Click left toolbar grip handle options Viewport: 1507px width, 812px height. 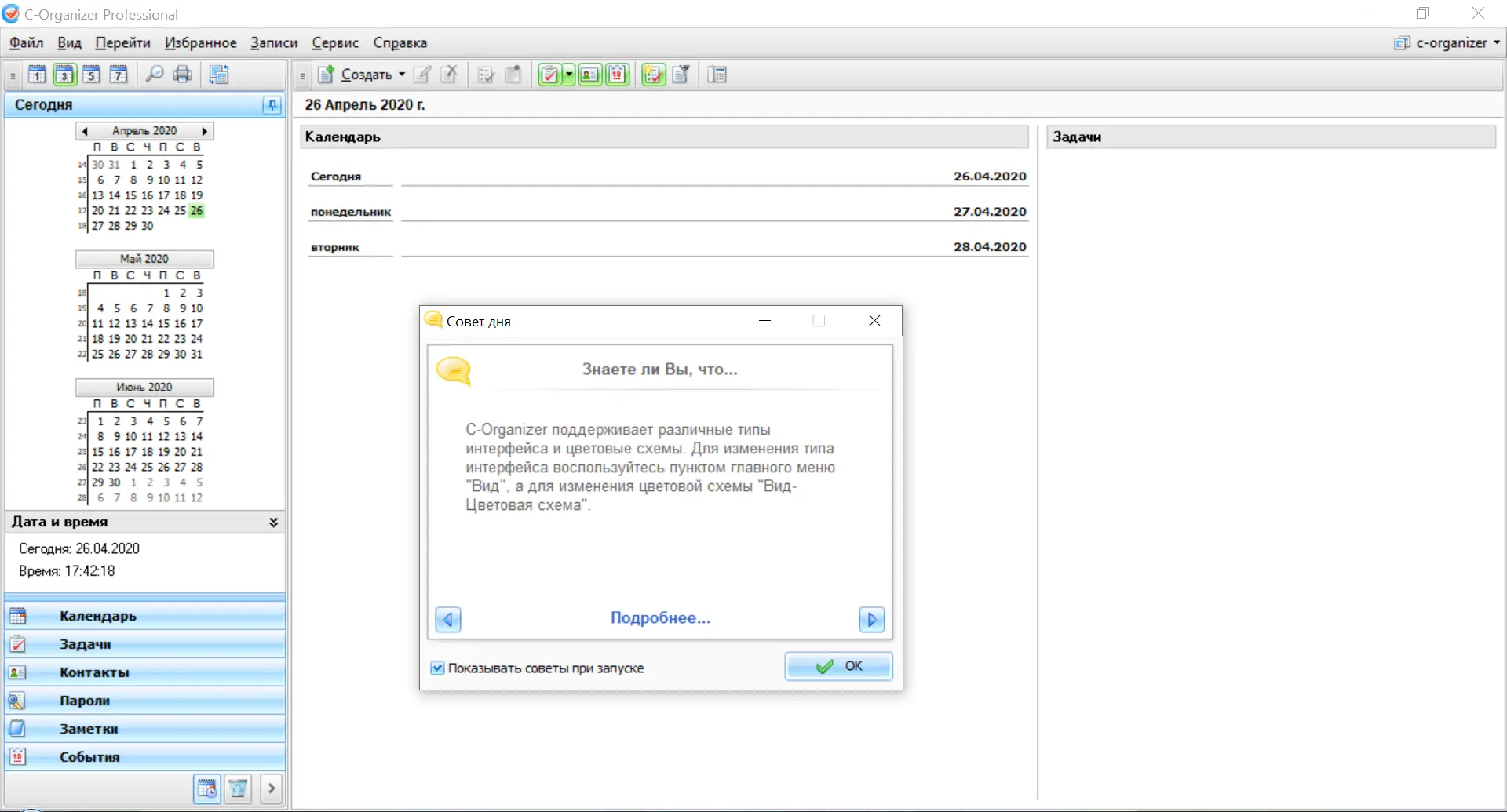pos(13,76)
